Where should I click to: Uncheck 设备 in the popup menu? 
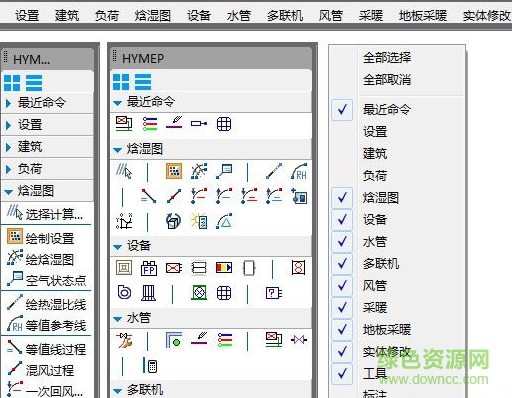click(x=342, y=219)
